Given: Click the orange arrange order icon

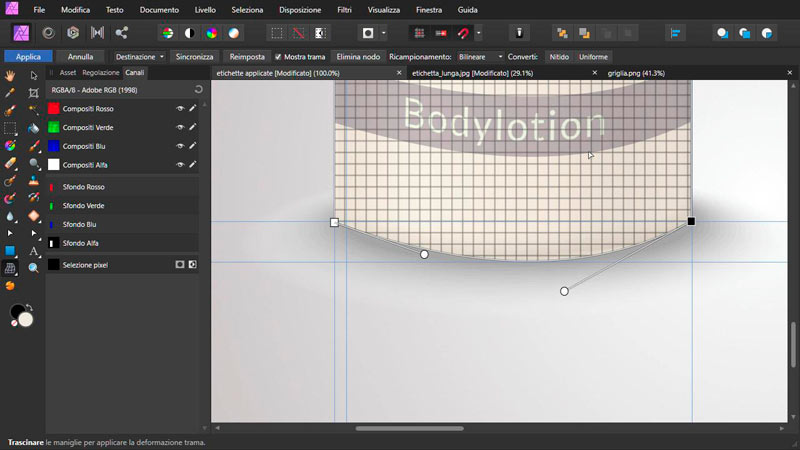Looking at the screenshot, I should (x=562, y=33).
